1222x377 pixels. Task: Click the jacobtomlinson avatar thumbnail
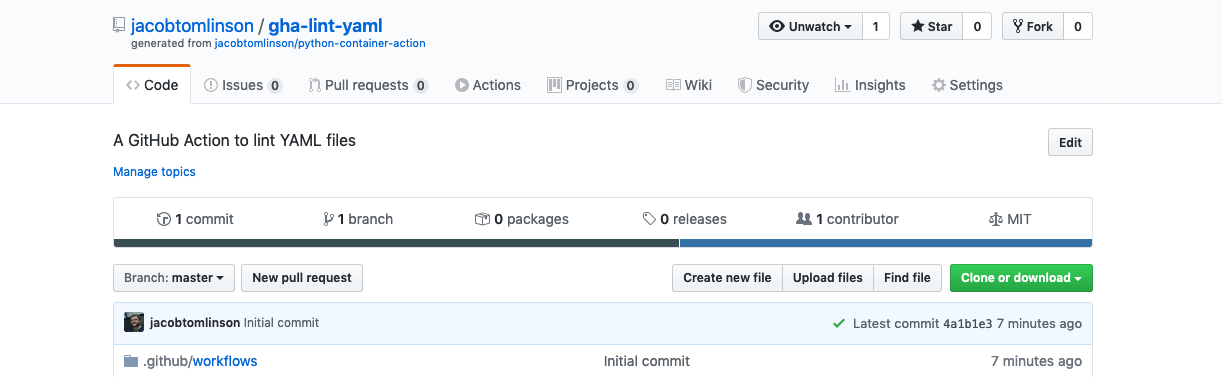pos(134,323)
